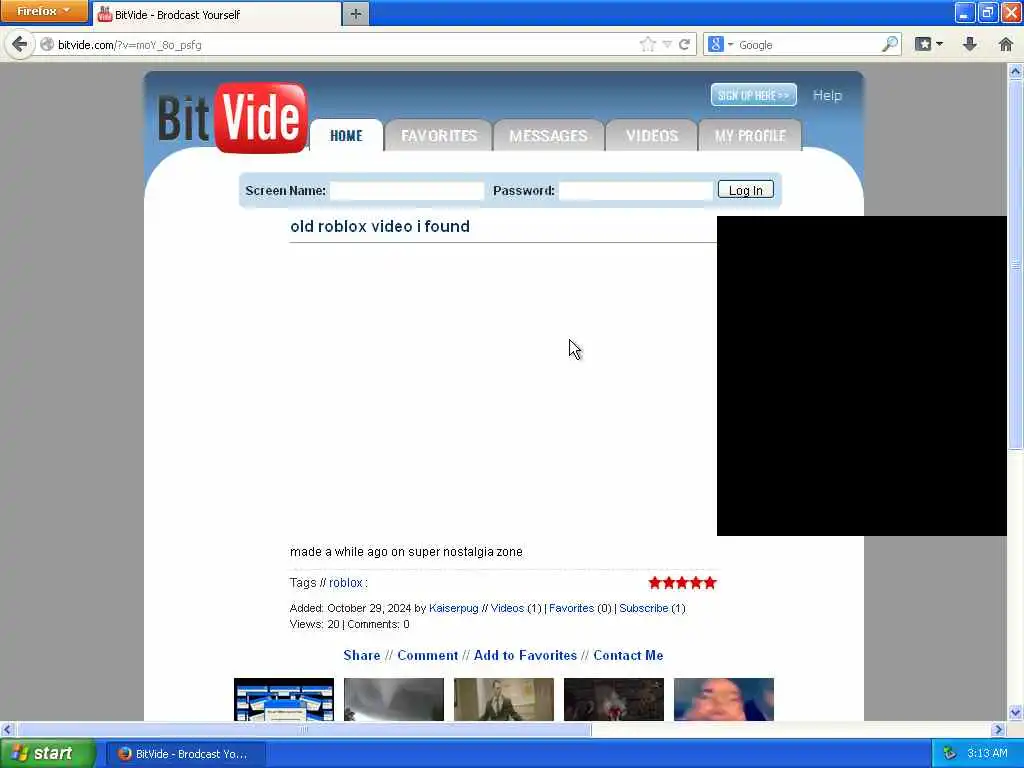Click the vertical scrollbar down arrow

pos(1016,712)
